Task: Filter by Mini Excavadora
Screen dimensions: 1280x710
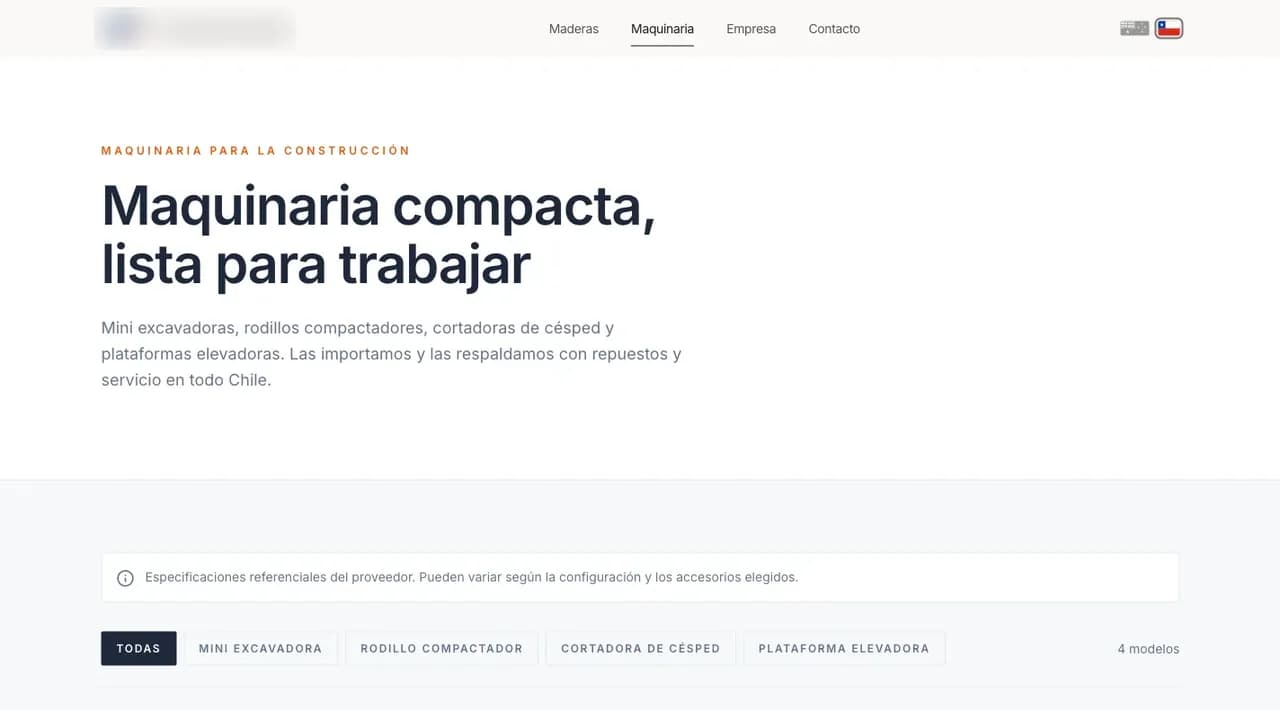Action: coord(260,648)
